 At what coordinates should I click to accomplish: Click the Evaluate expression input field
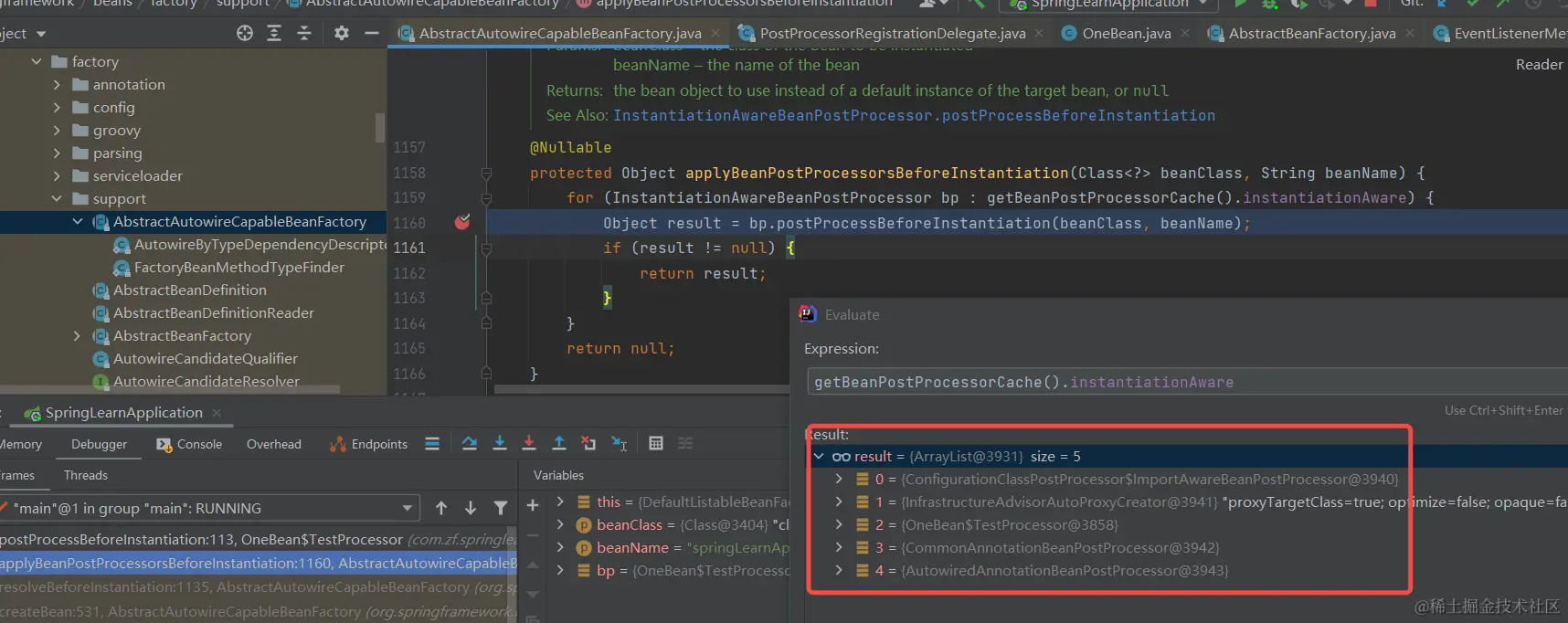(x=1188, y=382)
